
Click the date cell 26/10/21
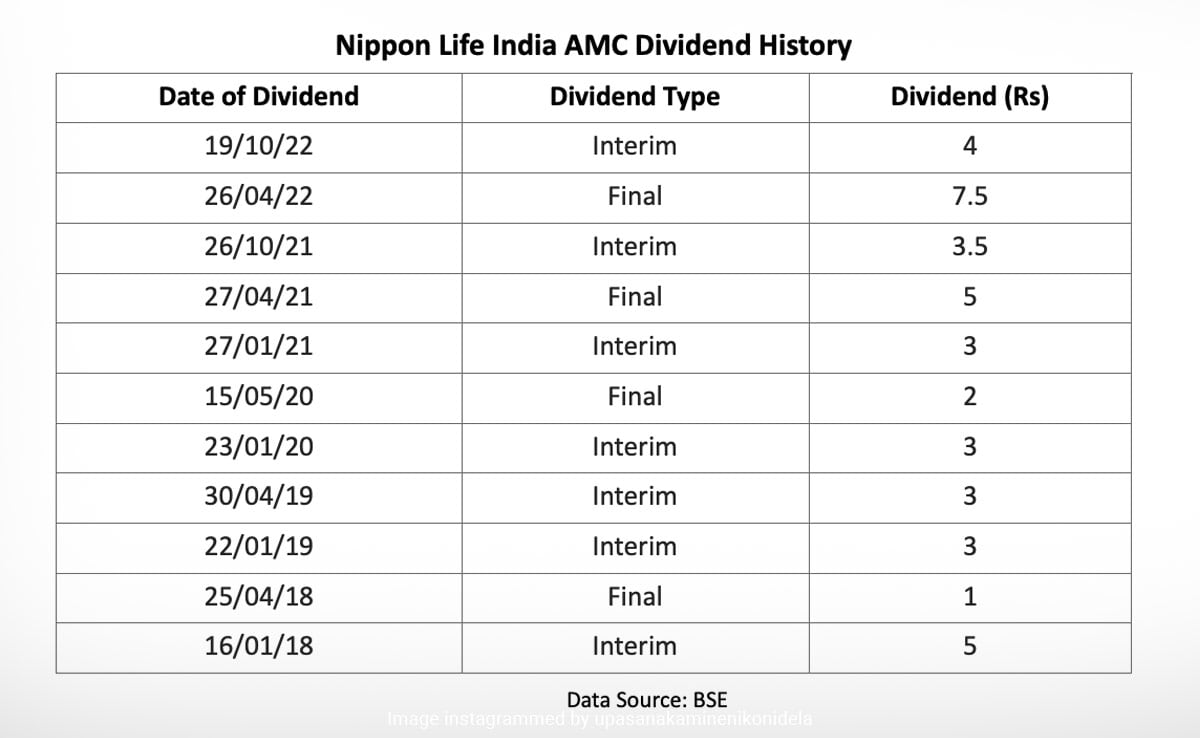tap(258, 246)
